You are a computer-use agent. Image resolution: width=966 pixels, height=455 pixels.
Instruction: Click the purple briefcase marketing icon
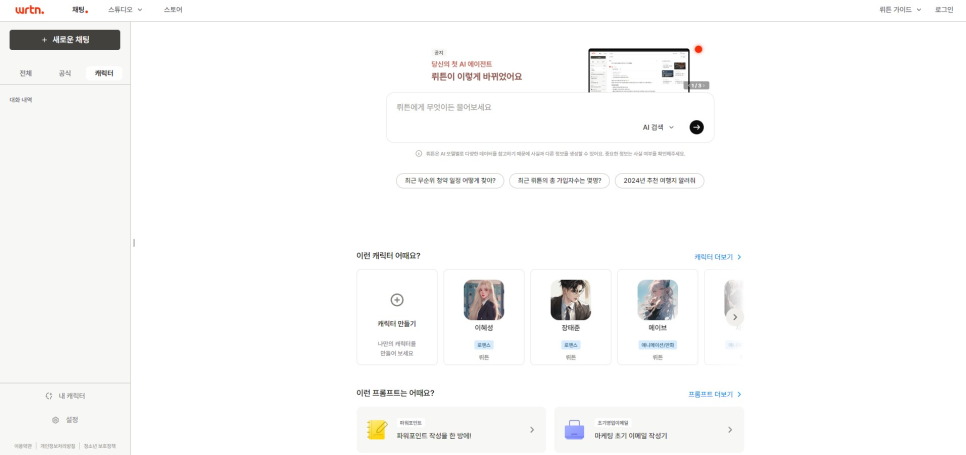574,429
